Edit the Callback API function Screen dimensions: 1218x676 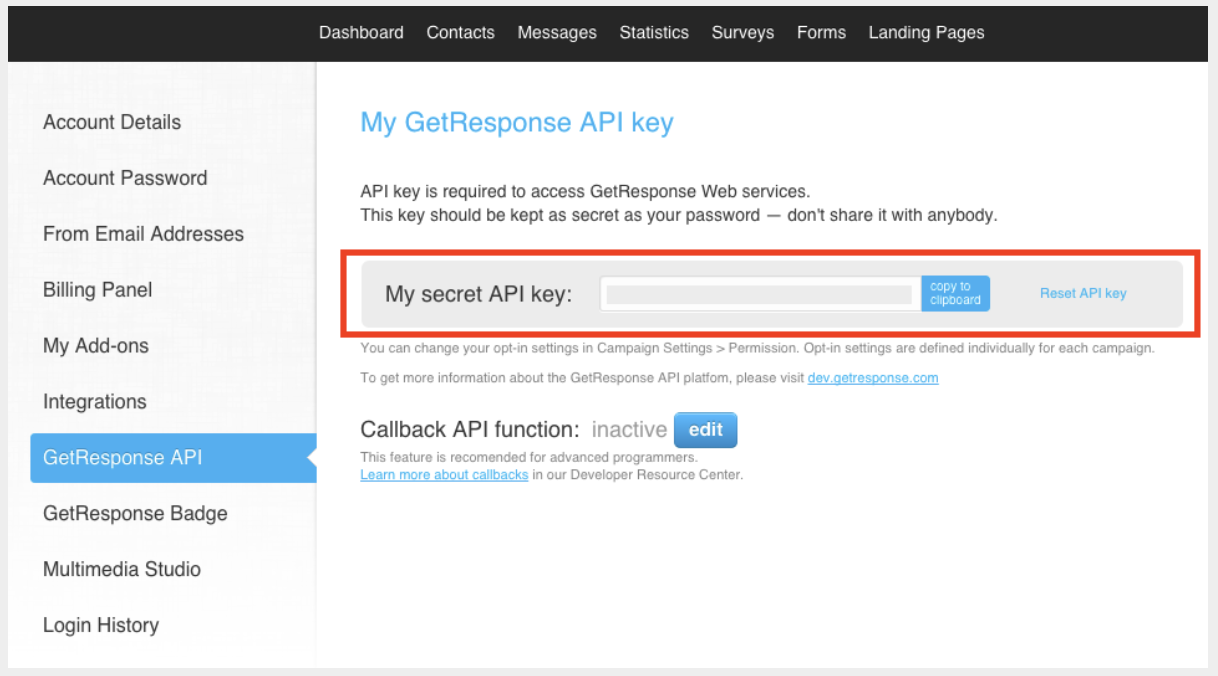[705, 430]
